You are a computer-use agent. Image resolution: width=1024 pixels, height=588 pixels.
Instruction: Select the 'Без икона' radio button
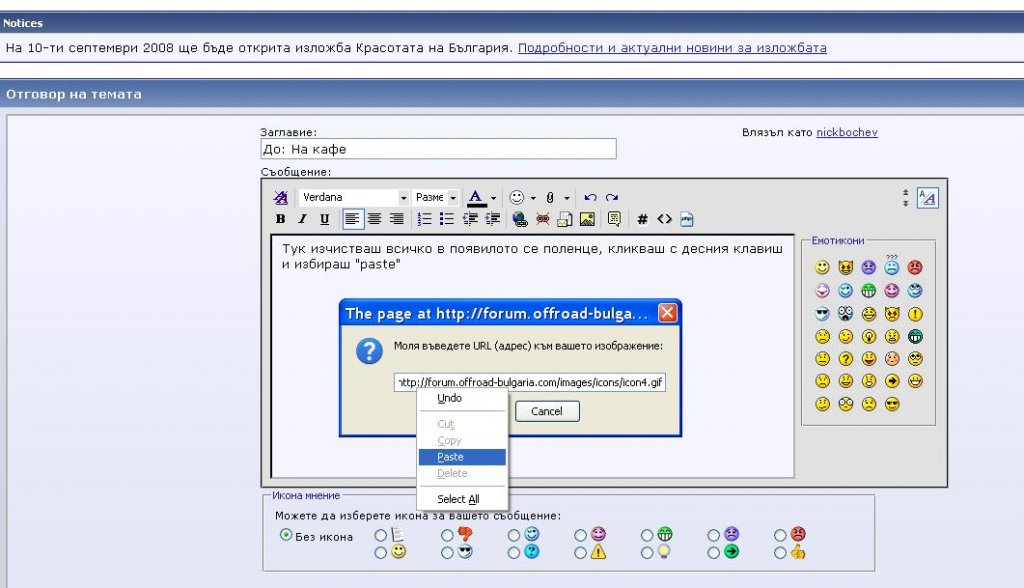(x=285, y=535)
